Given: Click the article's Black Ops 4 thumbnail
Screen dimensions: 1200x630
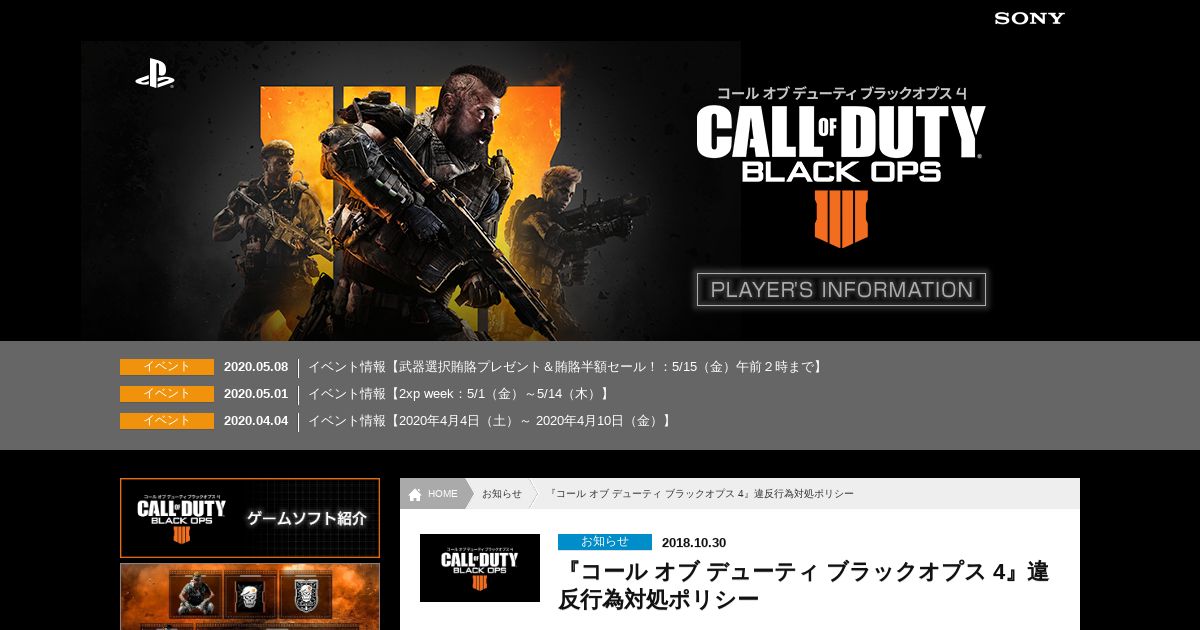Looking at the screenshot, I should (480, 568).
